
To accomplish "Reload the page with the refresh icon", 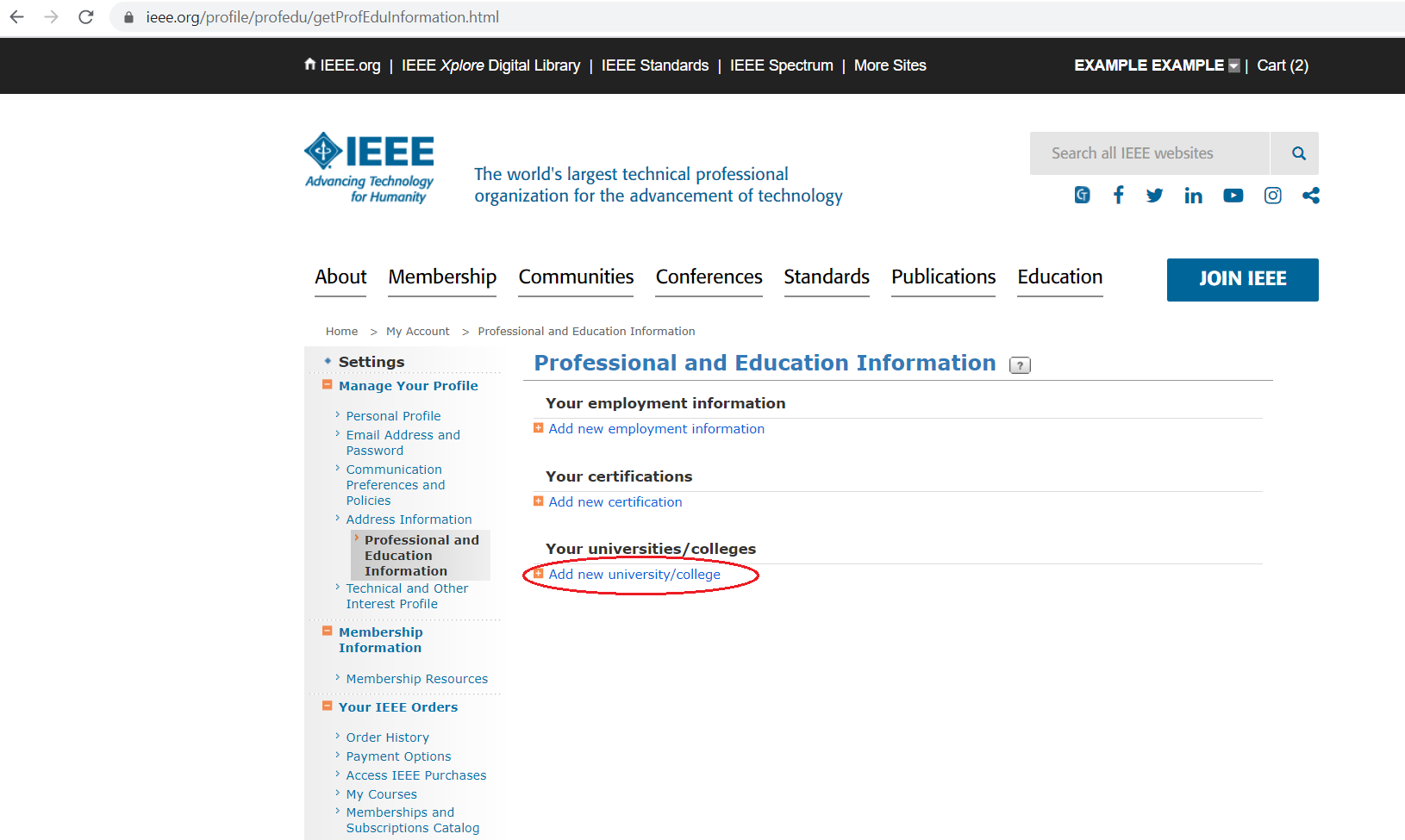I will [85, 17].
